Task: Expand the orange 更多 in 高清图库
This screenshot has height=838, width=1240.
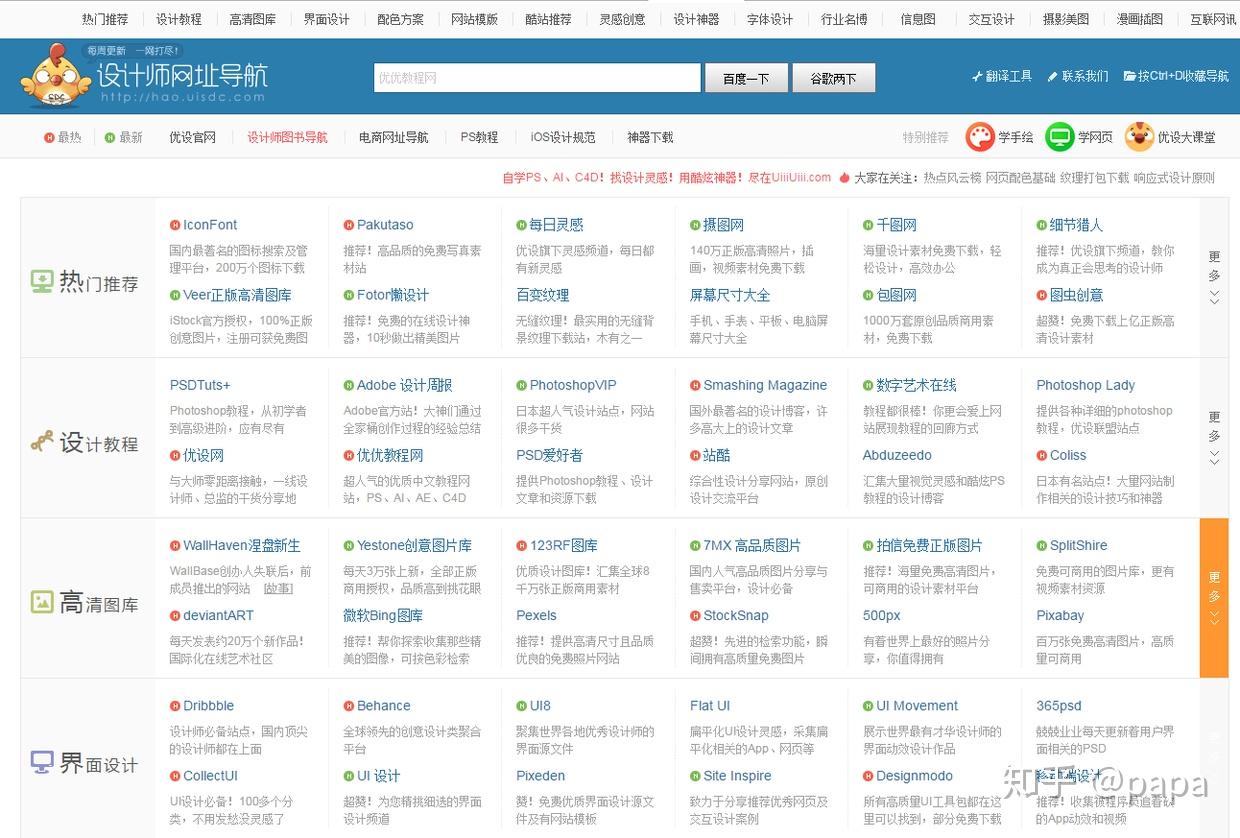Action: click(1214, 598)
